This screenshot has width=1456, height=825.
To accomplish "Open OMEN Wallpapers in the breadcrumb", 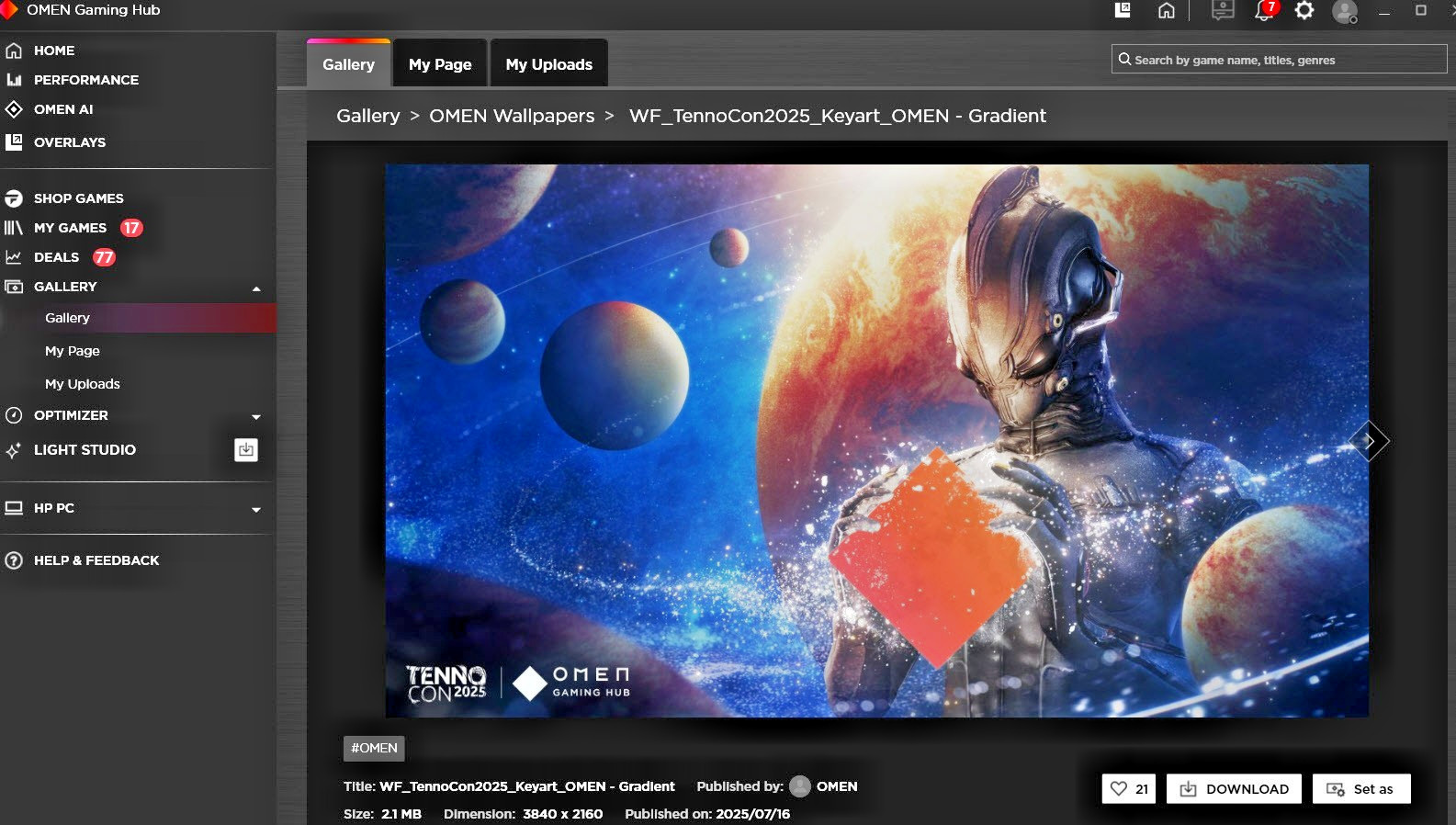I will coord(512,116).
